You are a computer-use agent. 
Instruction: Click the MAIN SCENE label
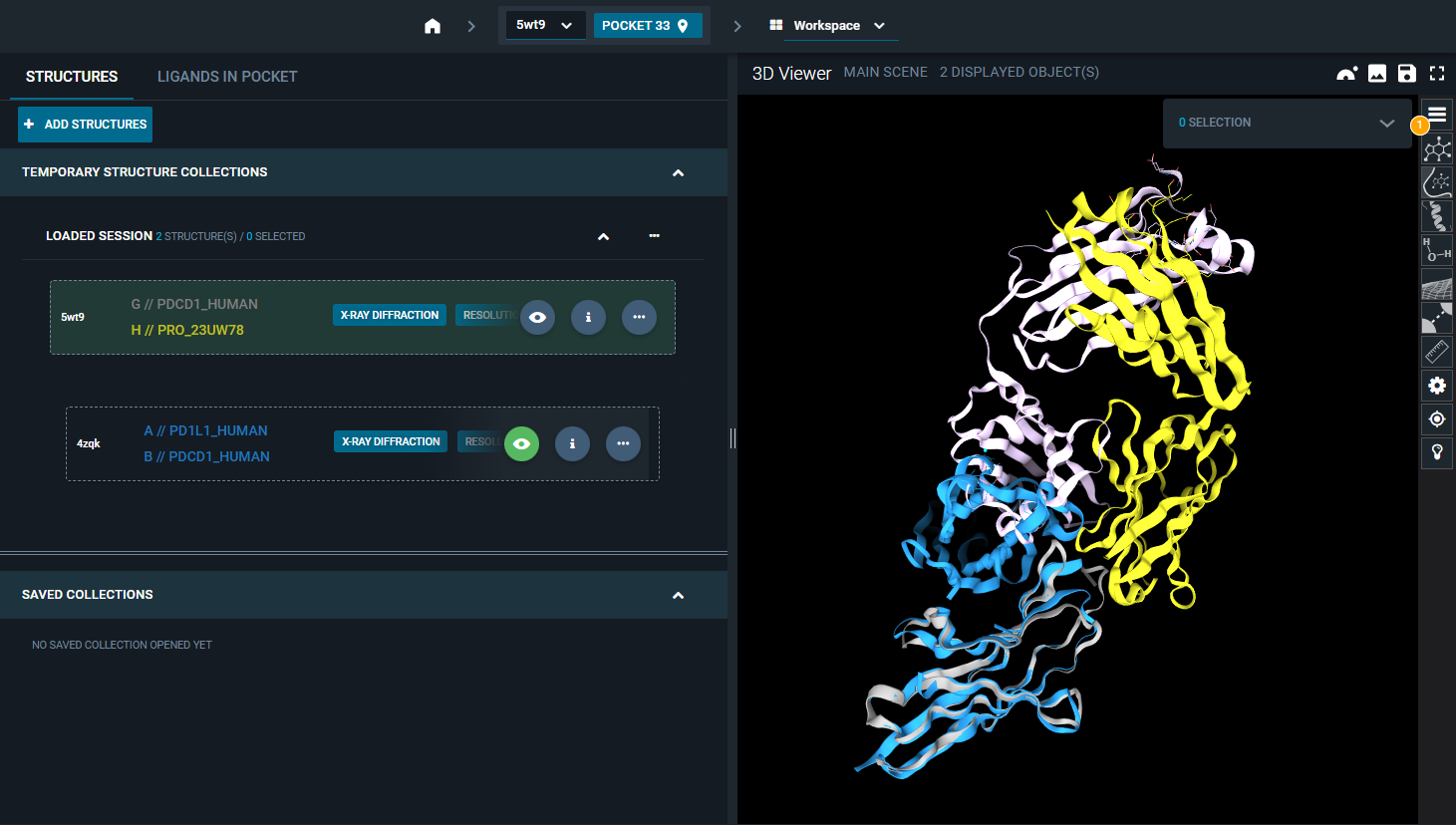point(885,72)
